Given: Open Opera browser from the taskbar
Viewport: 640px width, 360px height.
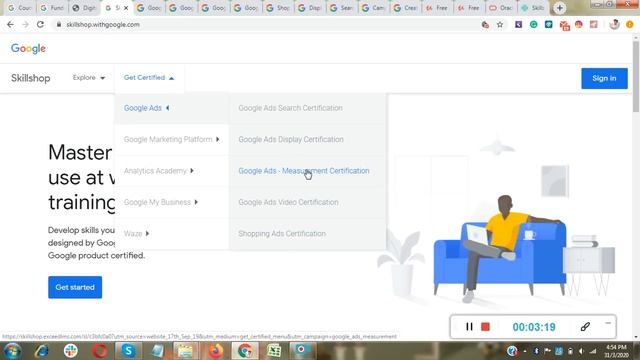Looking at the screenshot, I should pos(99,351).
